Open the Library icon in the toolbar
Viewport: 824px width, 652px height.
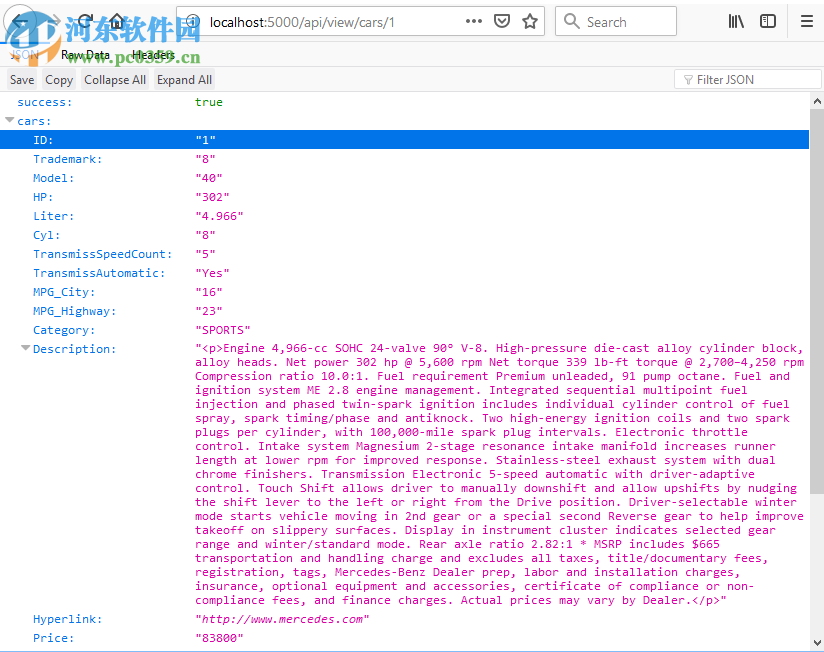(x=736, y=21)
